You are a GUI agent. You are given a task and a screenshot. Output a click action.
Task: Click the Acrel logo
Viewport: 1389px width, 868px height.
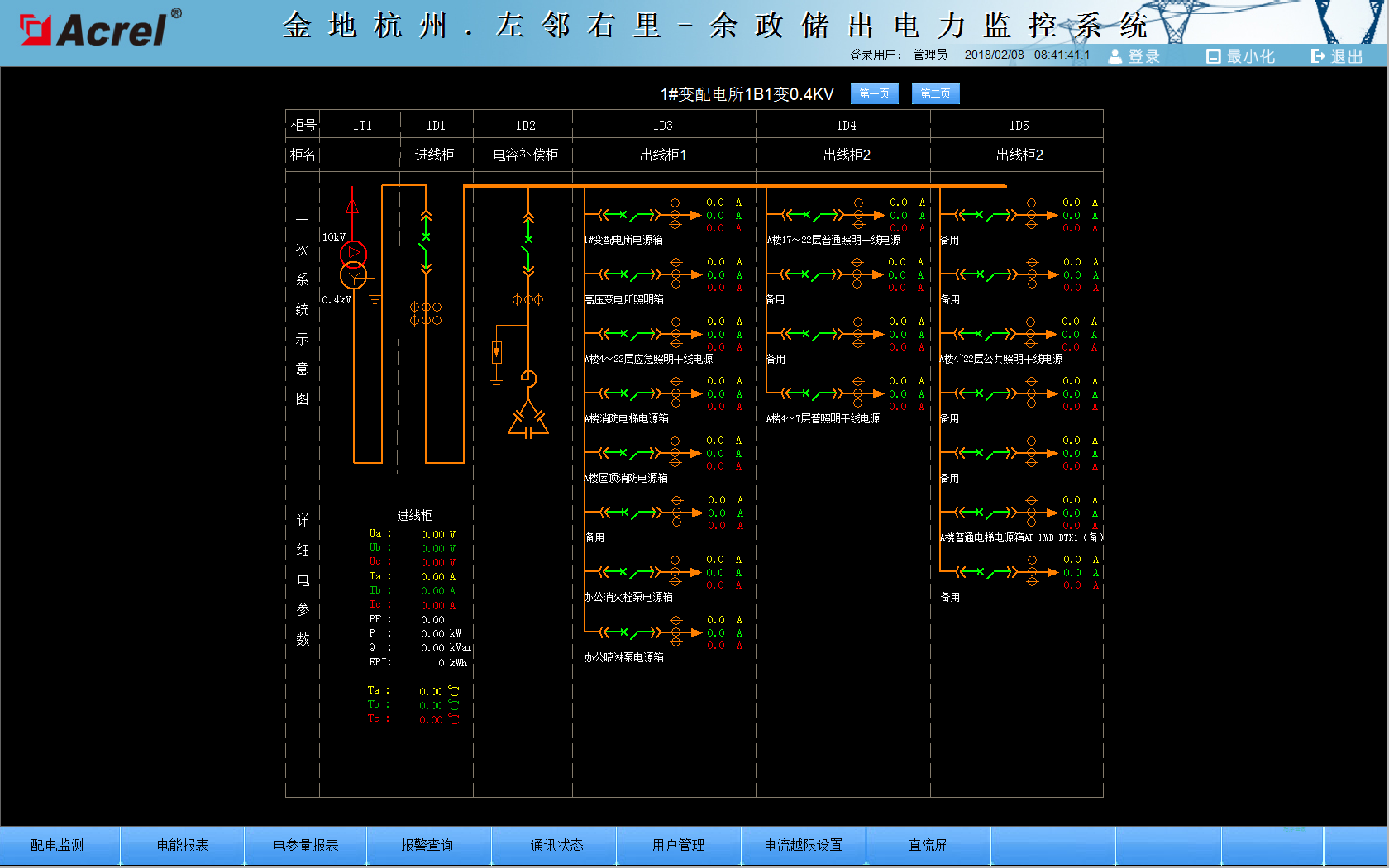point(99,30)
